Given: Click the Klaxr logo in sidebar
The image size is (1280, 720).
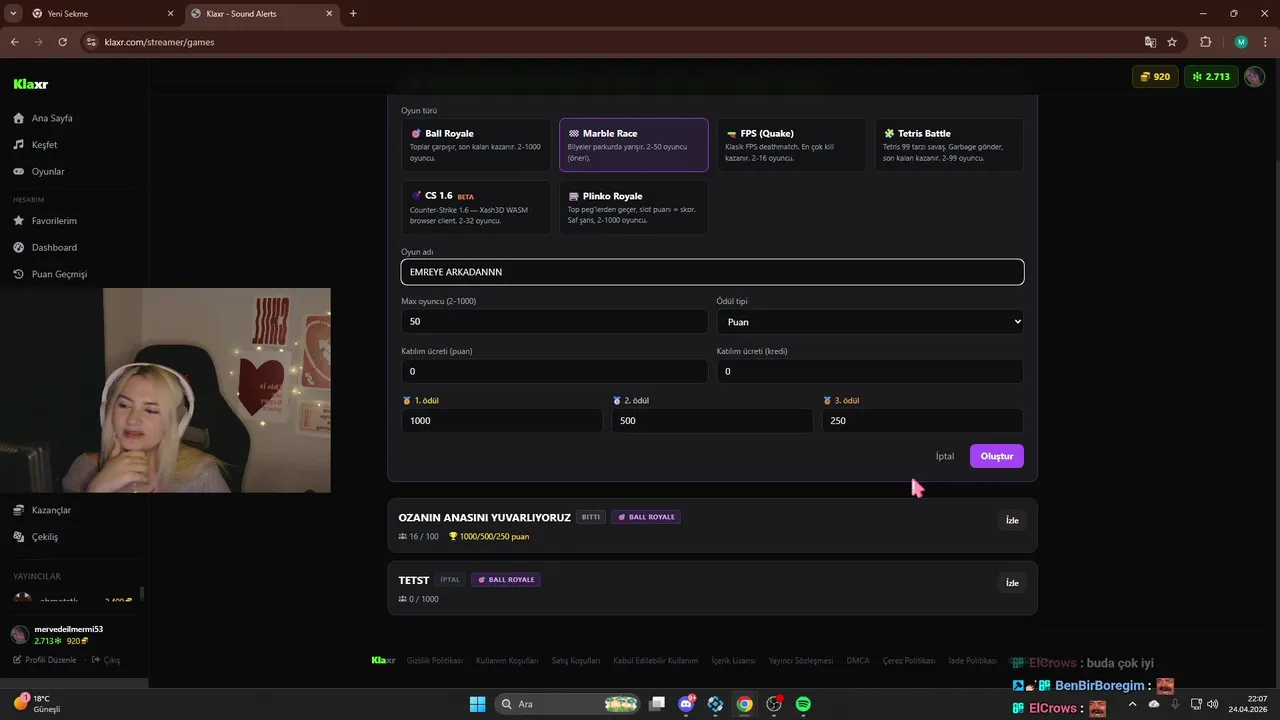Looking at the screenshot, I should (x=31, y=85).
